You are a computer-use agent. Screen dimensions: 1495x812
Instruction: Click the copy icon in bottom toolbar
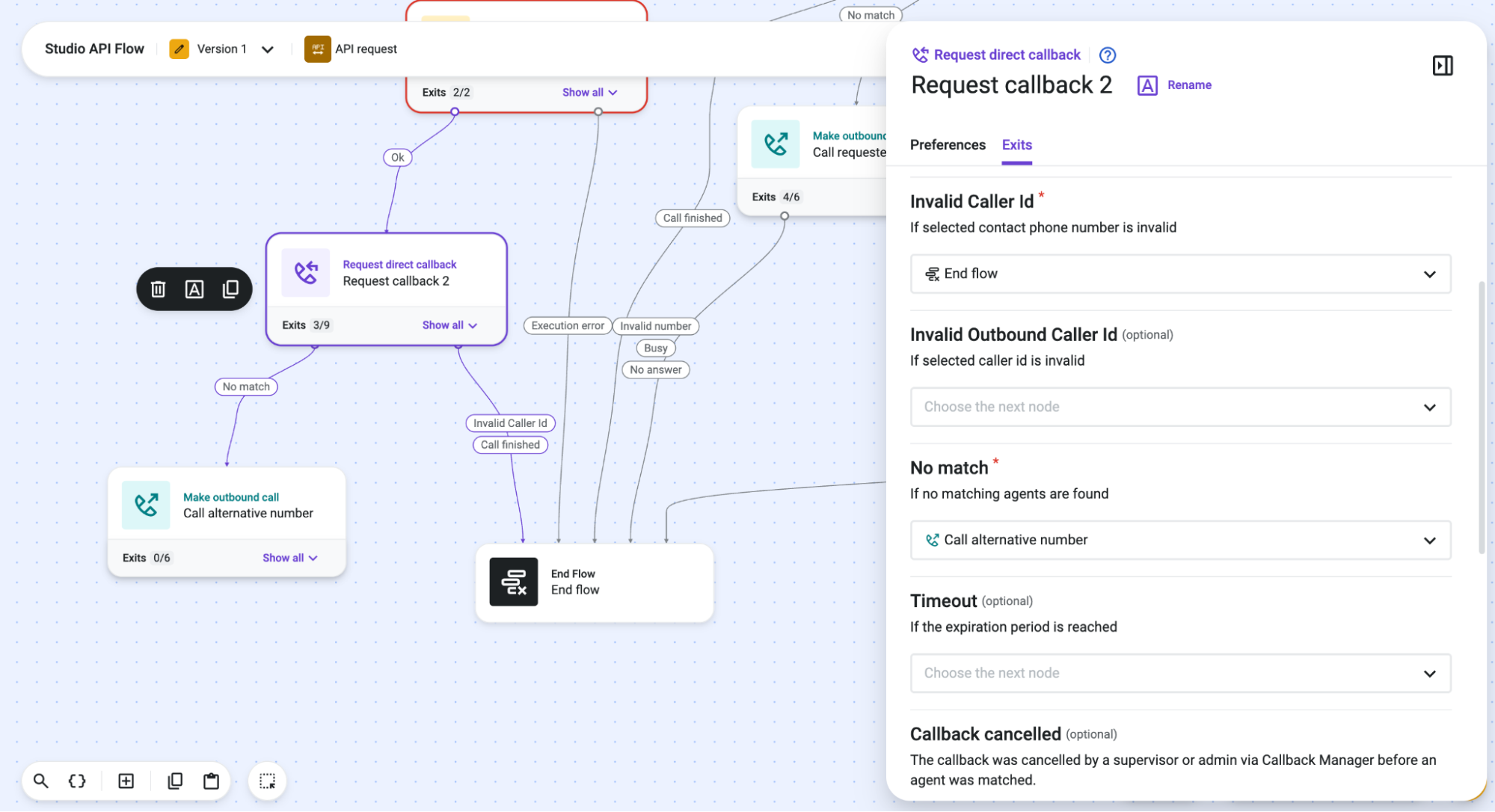coord(175,781)
